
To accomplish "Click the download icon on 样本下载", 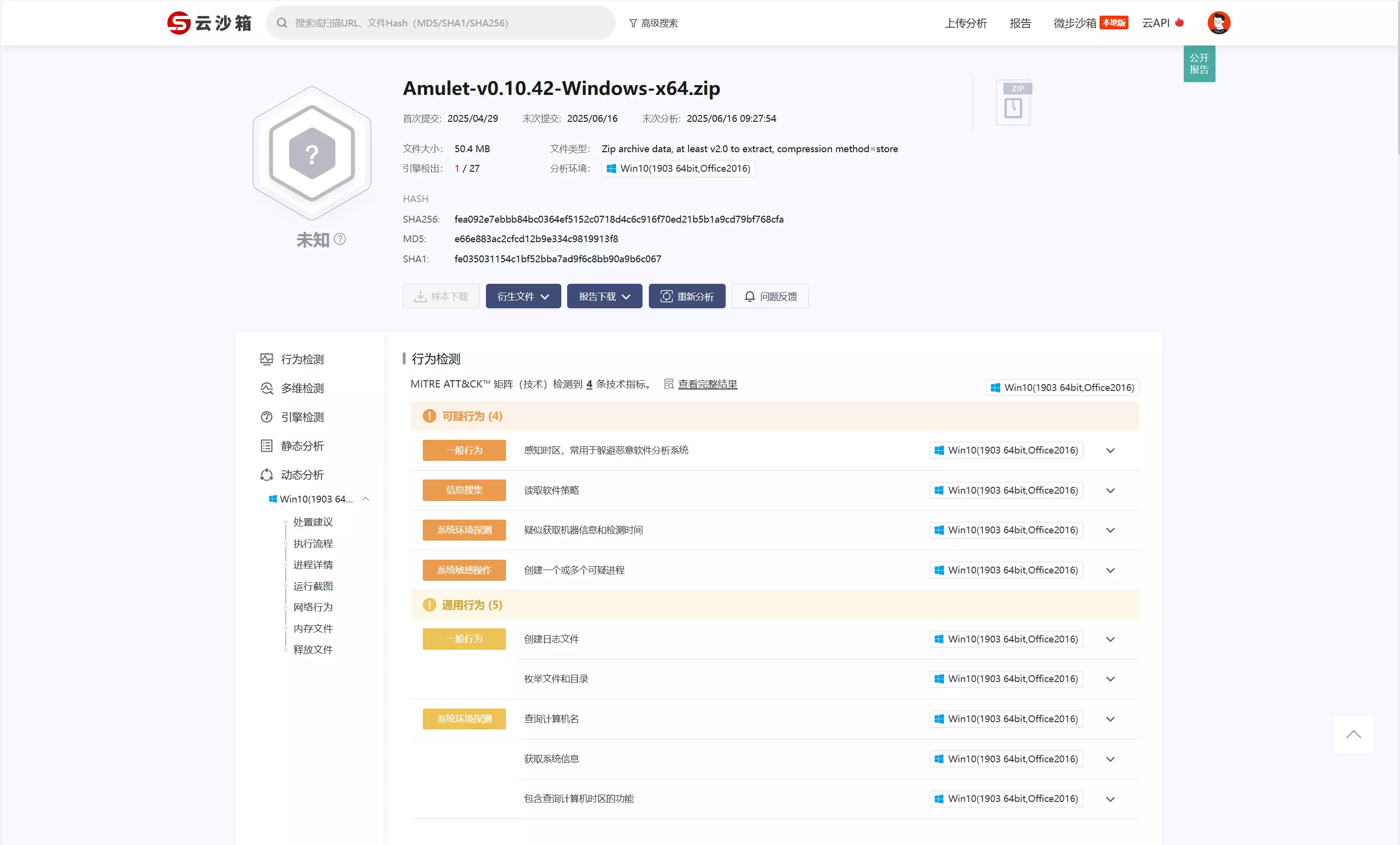I will tap(420, 297).
